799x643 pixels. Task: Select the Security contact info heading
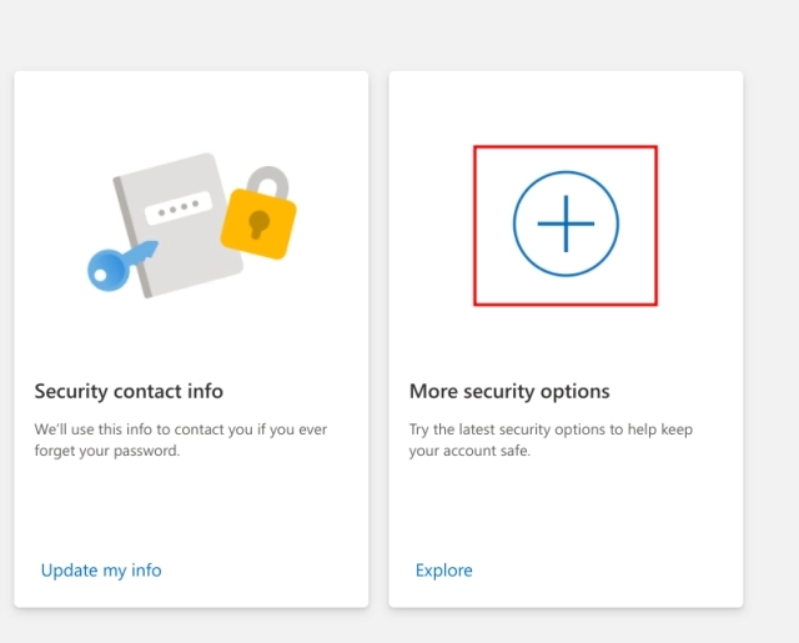coord(129,391)
